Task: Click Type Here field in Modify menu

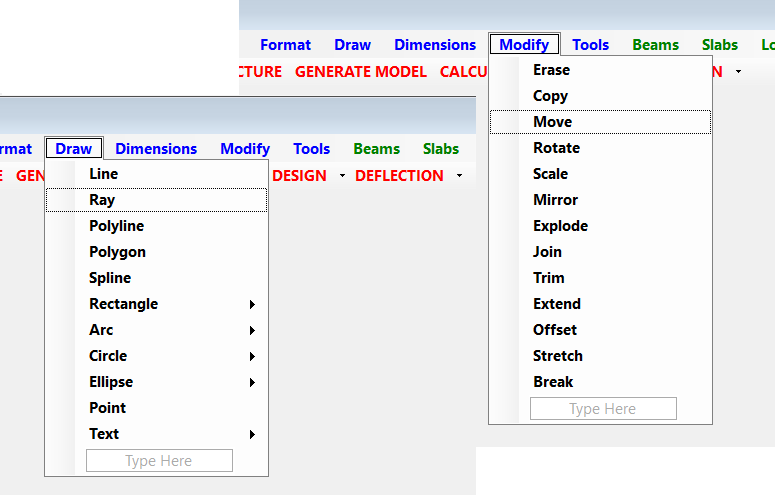Action: (603, 408)
